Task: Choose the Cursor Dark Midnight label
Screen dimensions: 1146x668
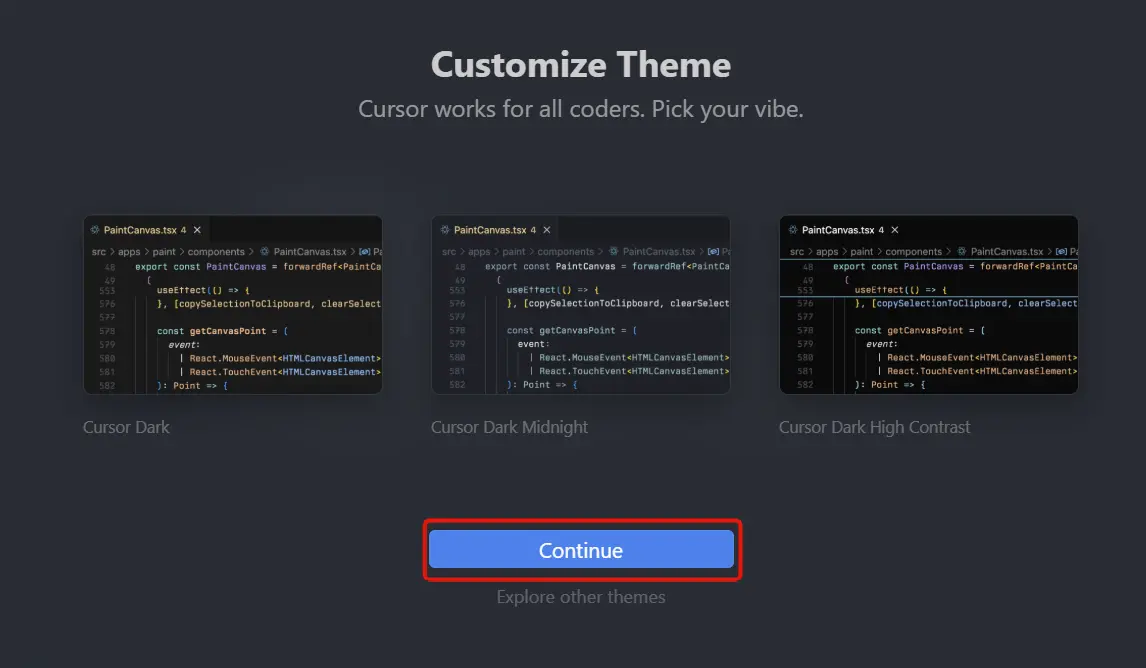Action: point(509,427)
